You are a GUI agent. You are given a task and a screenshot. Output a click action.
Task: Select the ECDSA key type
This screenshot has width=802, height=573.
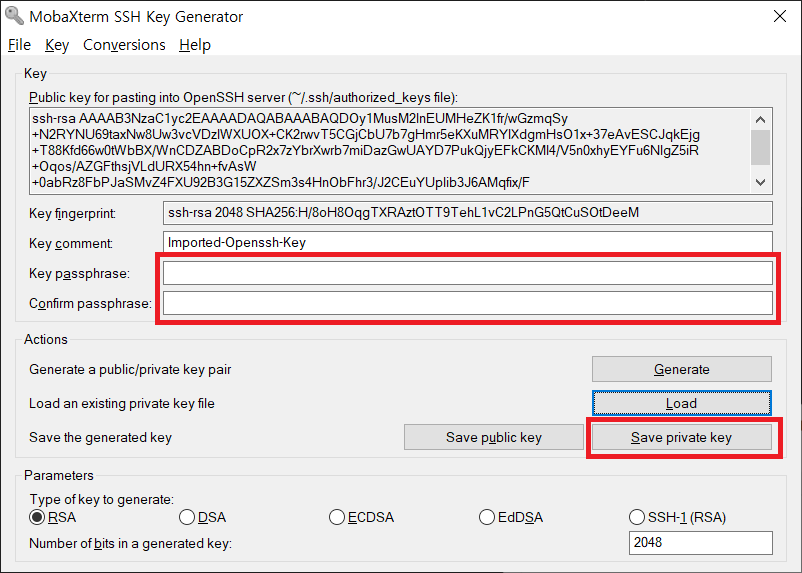point(362,517)
